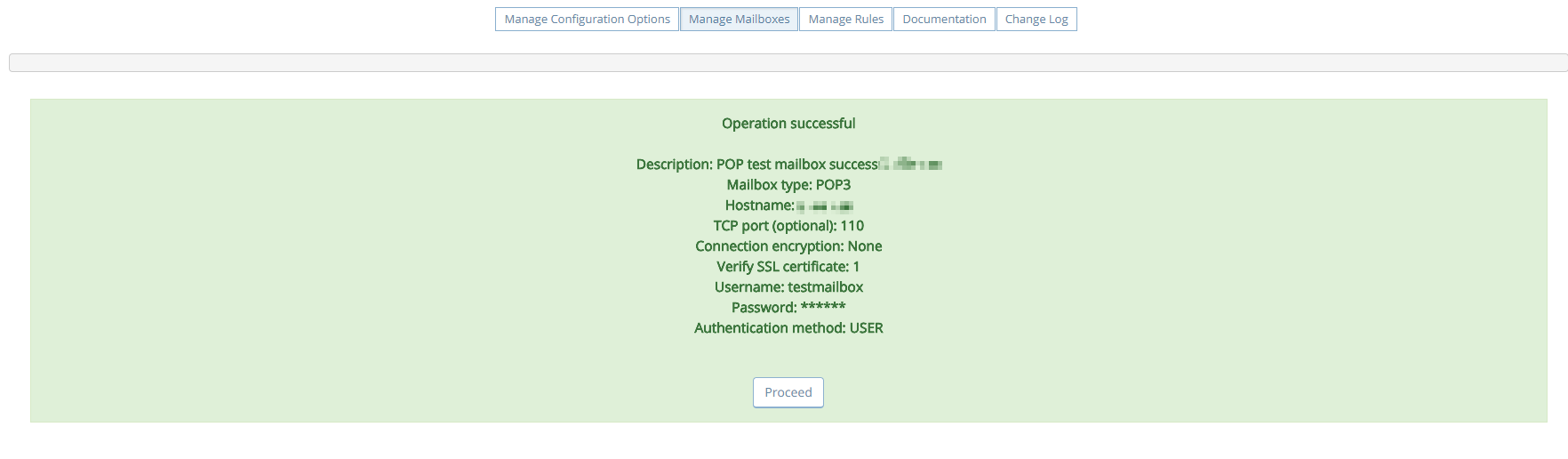Screen dimensions: 1568x459
Task: Select the Connection encryption None line
Action: pyautogui.click(x=788, y=246)
